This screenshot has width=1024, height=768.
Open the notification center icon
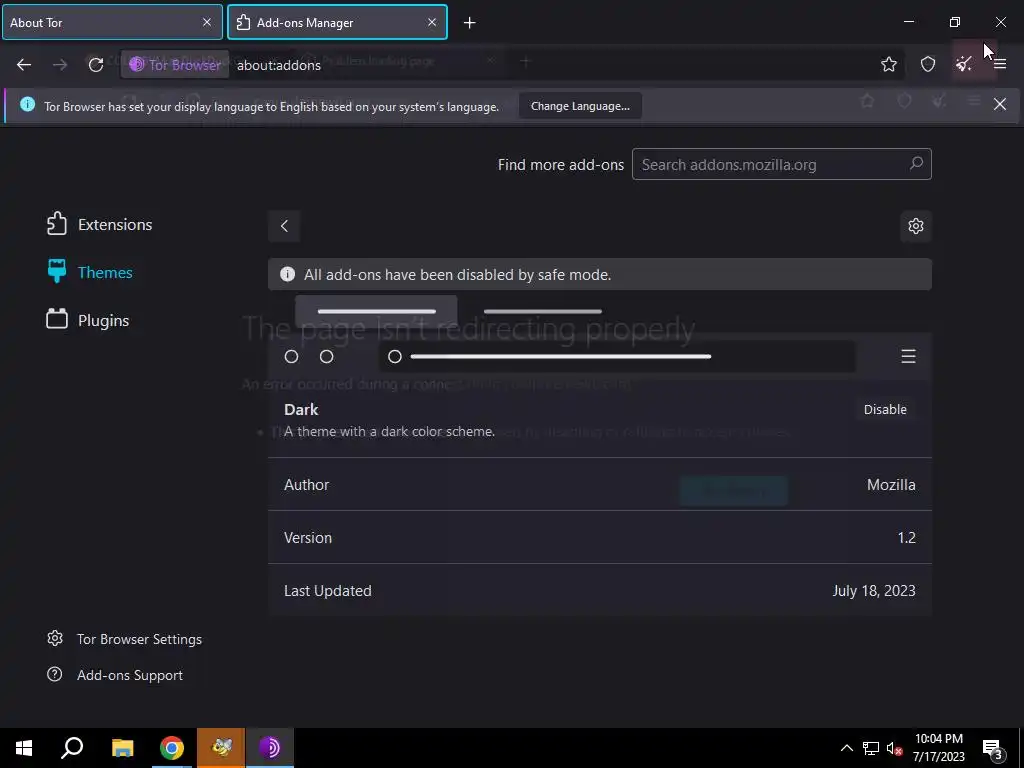(x=993, y=748)
